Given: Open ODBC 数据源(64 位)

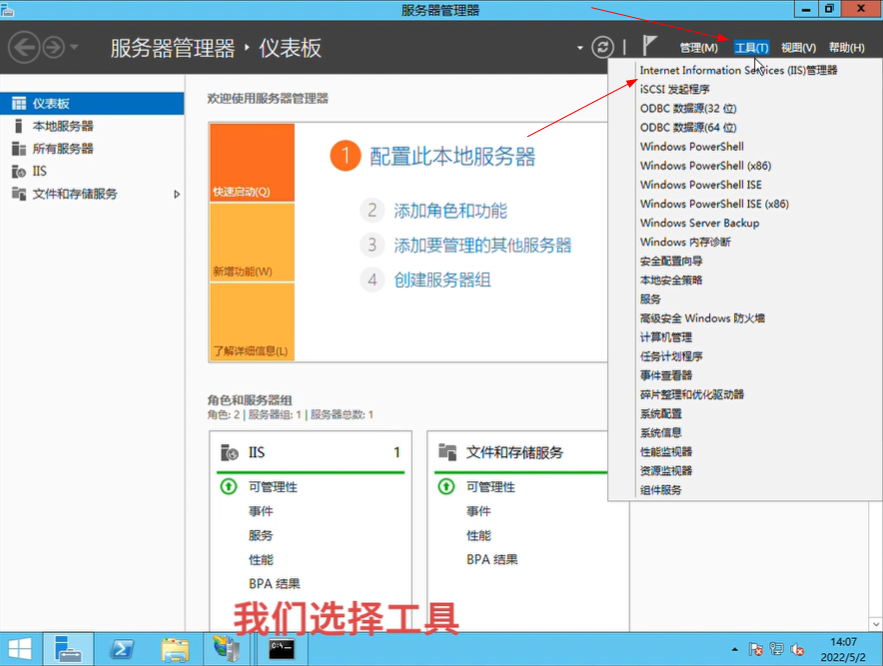Looking at the screenshot, I should click(688, 128).
